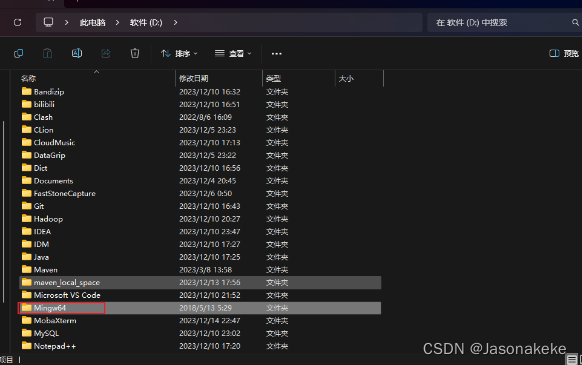Image resolution: width=582 pixels, height=365 pixels.
Task: Click the Clash folder icon
Action: point(26,117)
